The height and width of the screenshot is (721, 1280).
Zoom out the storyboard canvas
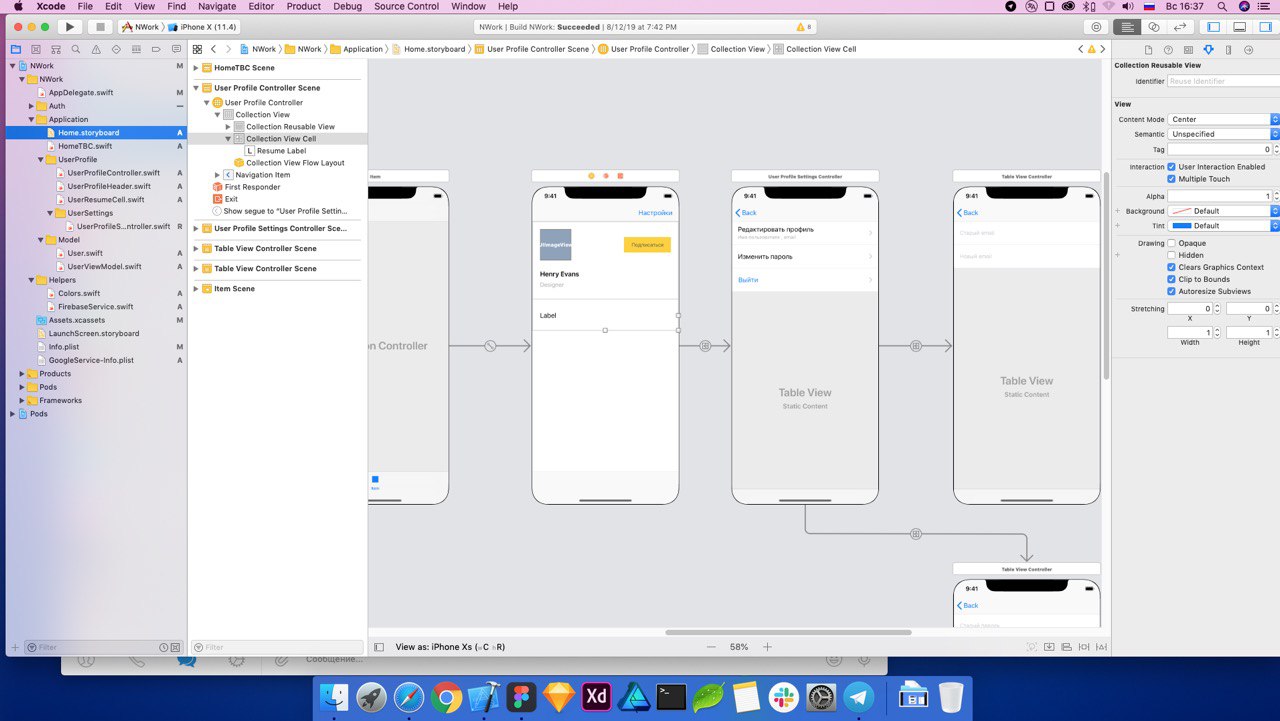pos(711,647)
